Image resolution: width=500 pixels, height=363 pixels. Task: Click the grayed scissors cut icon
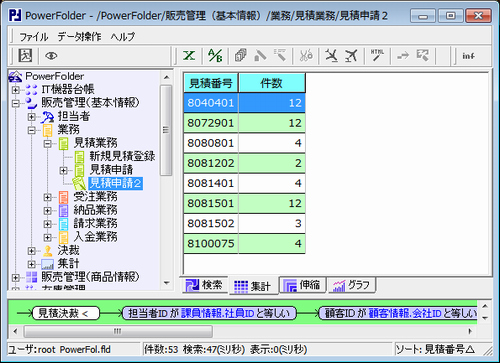click(306, 55)
